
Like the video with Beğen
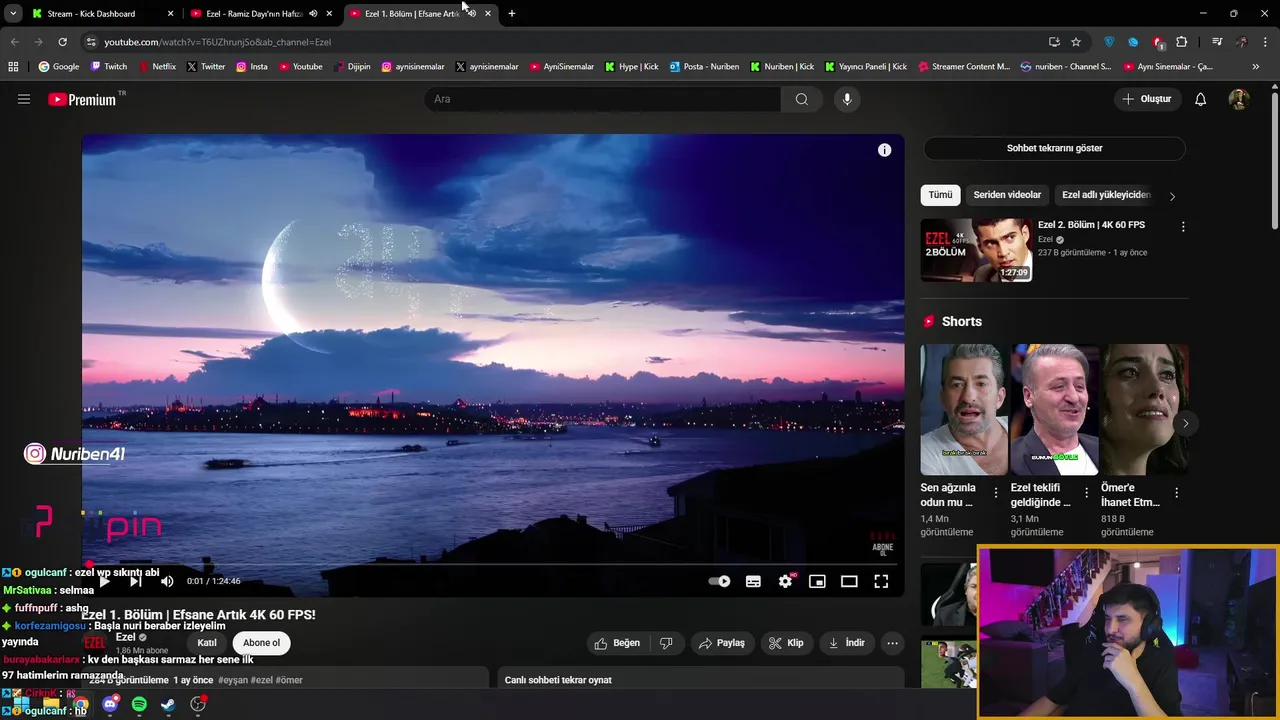click(617, 643)
